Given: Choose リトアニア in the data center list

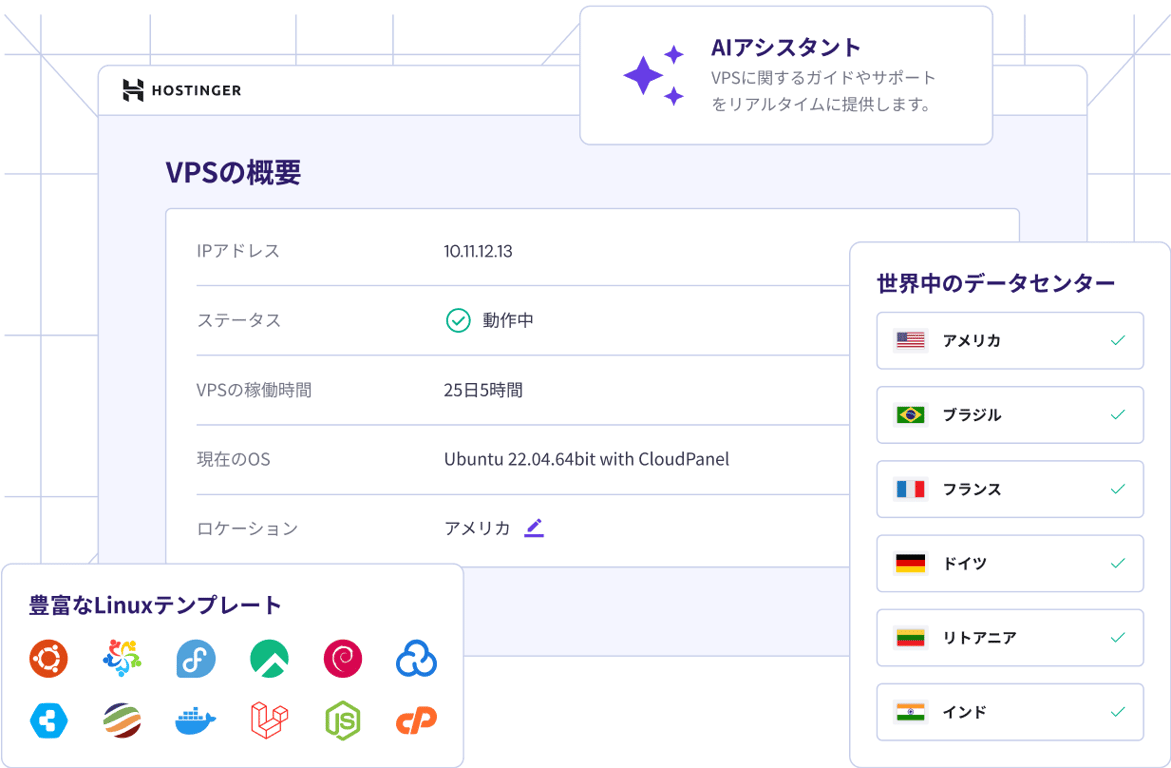Looking at the screenshot, I should pyautogui.click(x=1010, y=638).
